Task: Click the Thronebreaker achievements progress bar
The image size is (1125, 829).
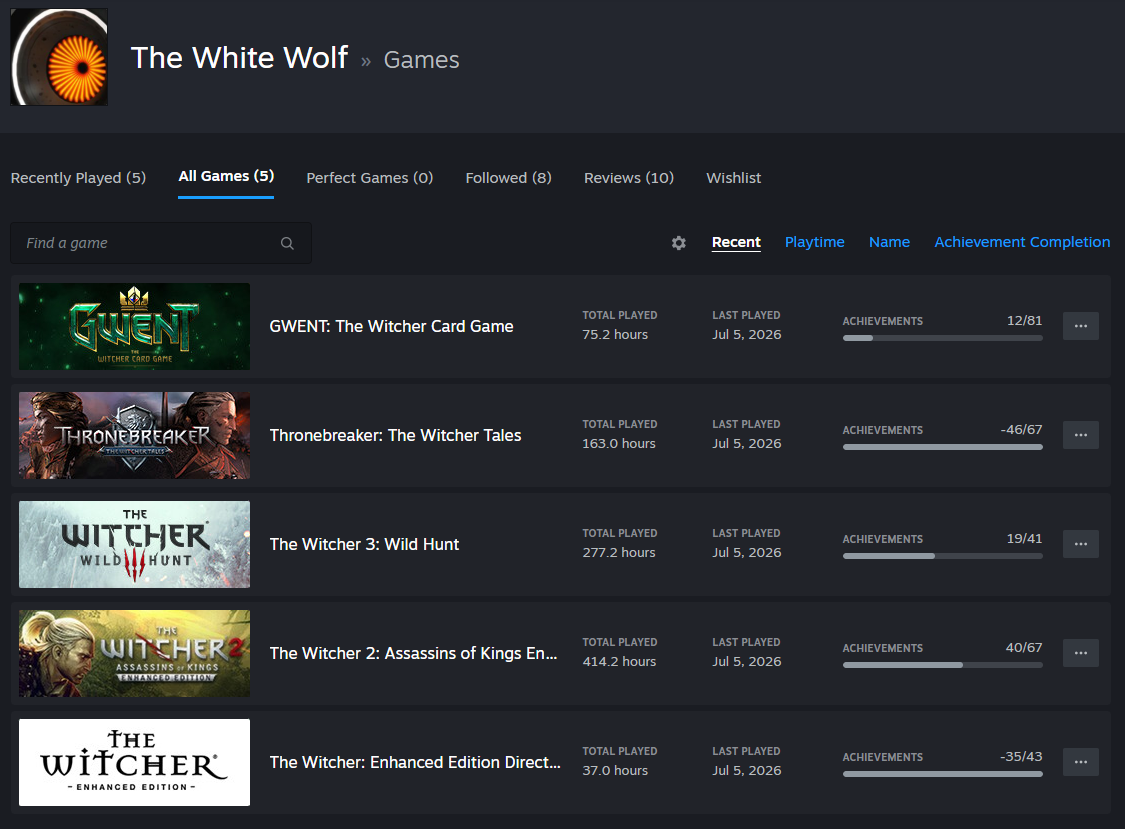Action: coord(942,447)
